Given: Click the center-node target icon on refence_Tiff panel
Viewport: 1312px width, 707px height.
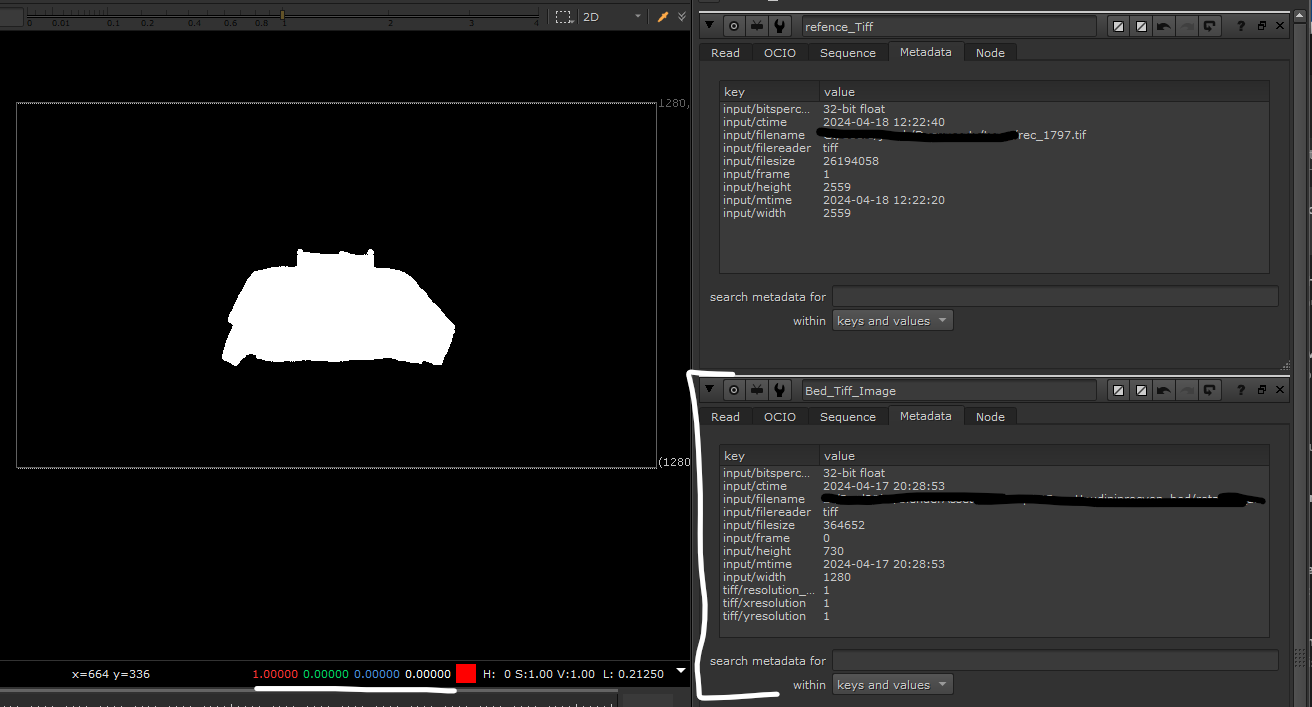Looking at the screenshot, I should click(x=734, y=25).
